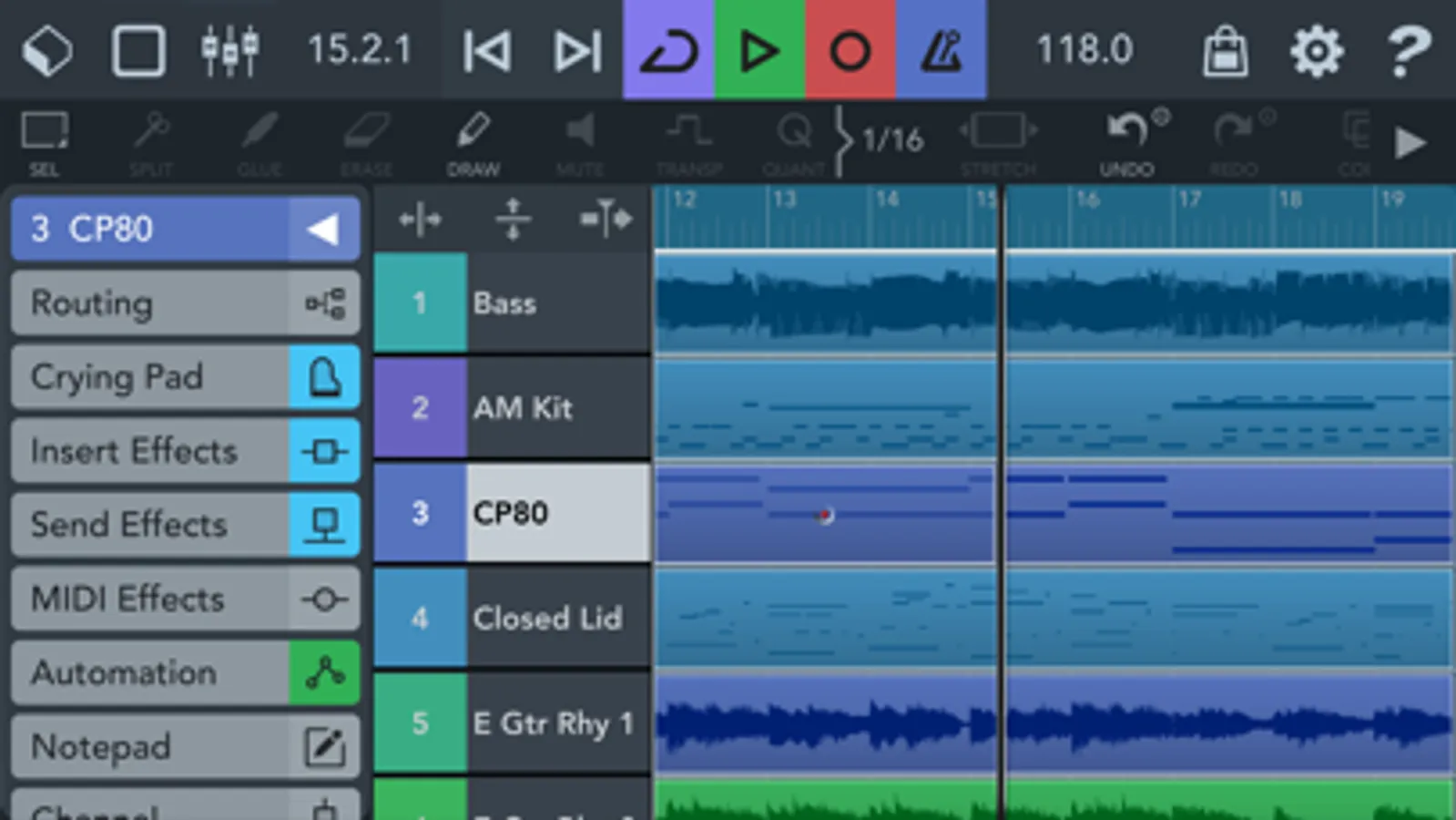Collapse the 3 CP80 inspector arrow
The image size is (1456, 820).
point(324,229)
